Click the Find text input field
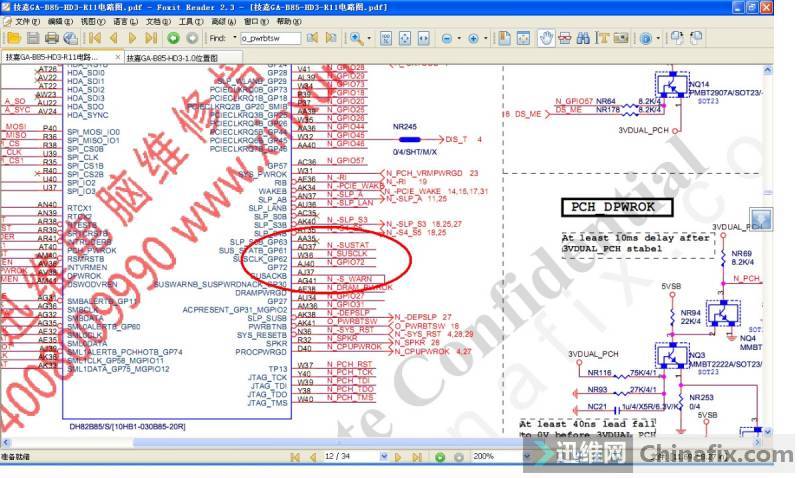This screenshot has height=478, width=800. pos(270,38)
